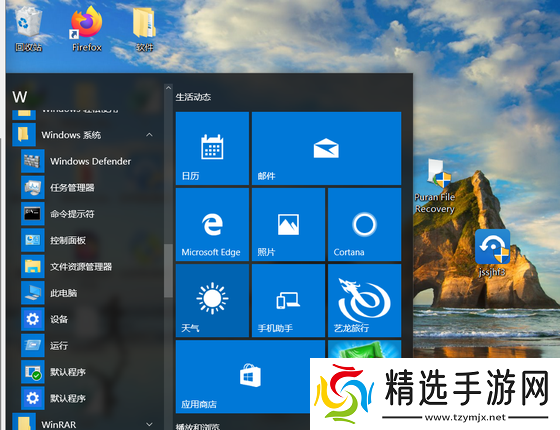
Task: Click the 控制面板 label
Action: (x=68, y=240)
